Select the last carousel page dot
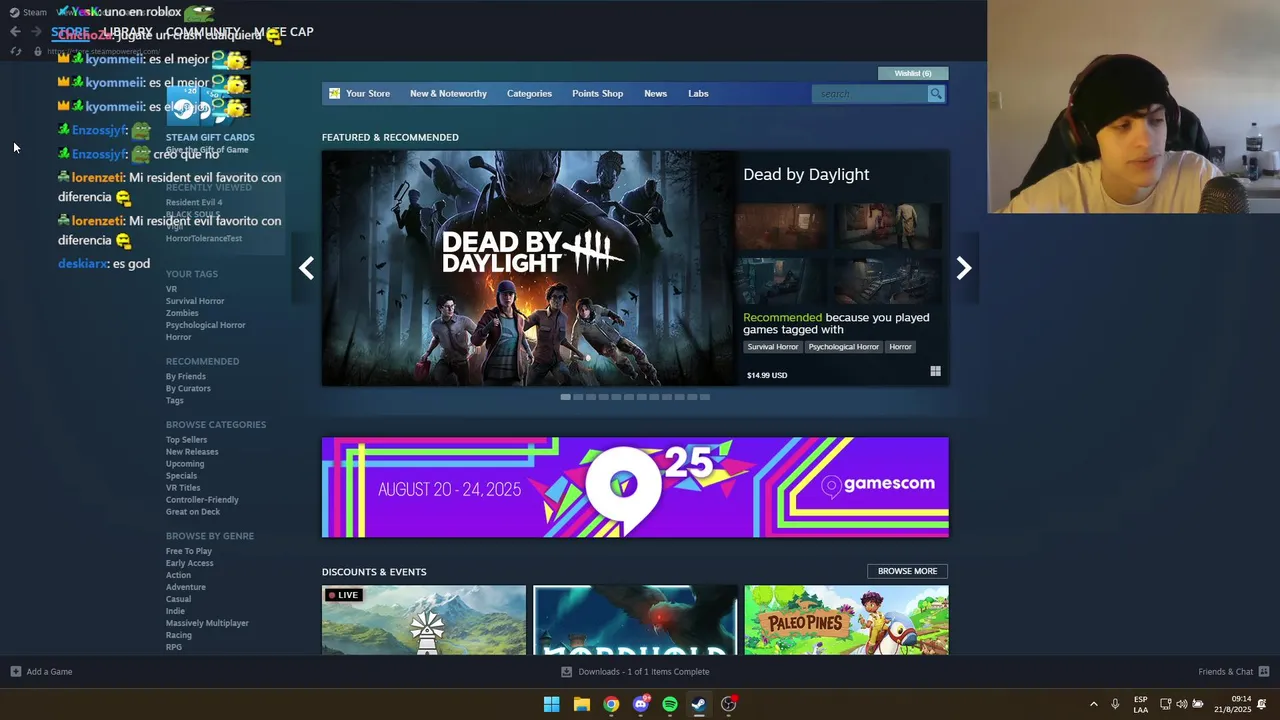The width and height of the screenshot is (1280, 720). pos(705,397)
